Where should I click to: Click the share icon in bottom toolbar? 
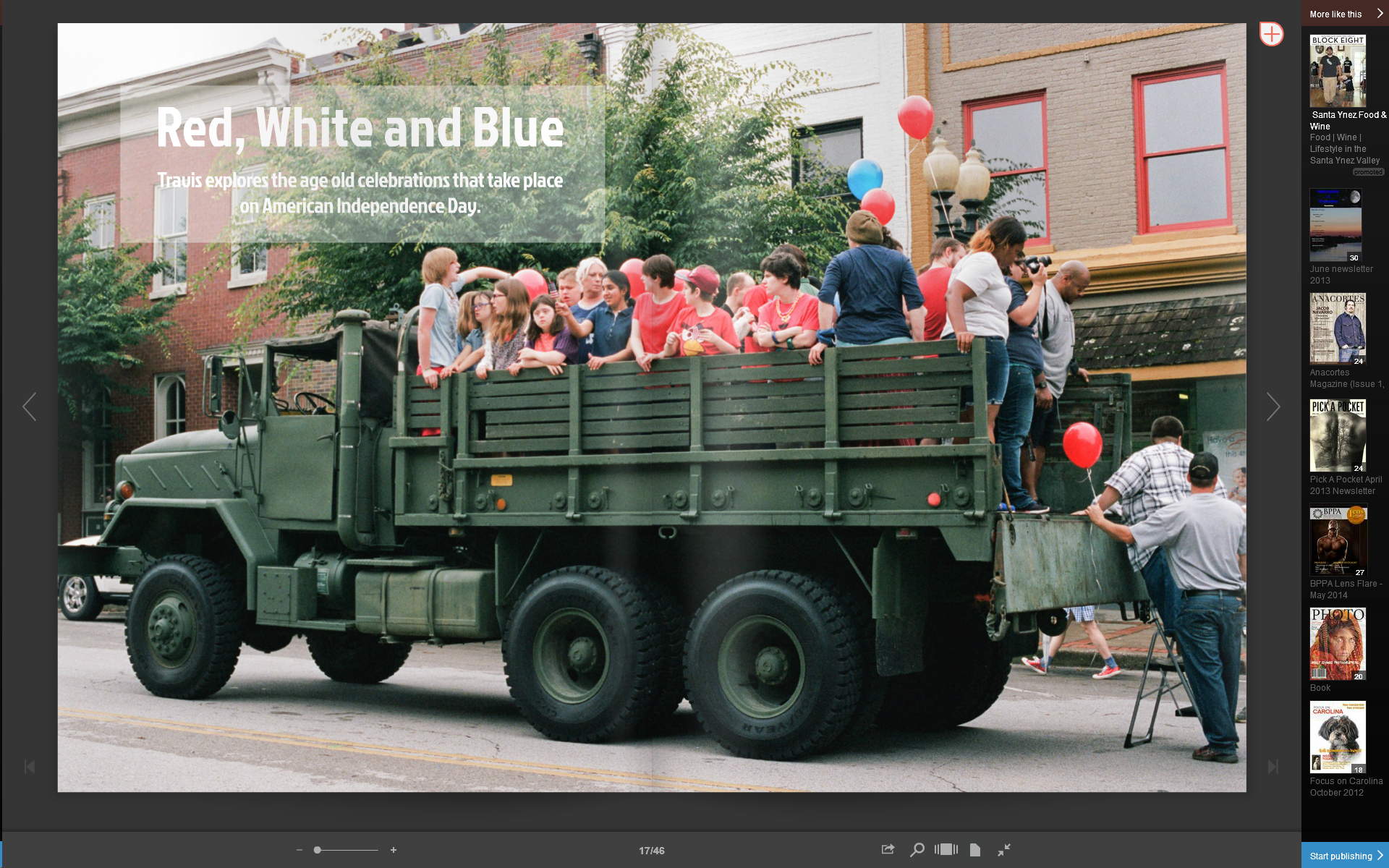pyautogui.click(x=888, y=849)
